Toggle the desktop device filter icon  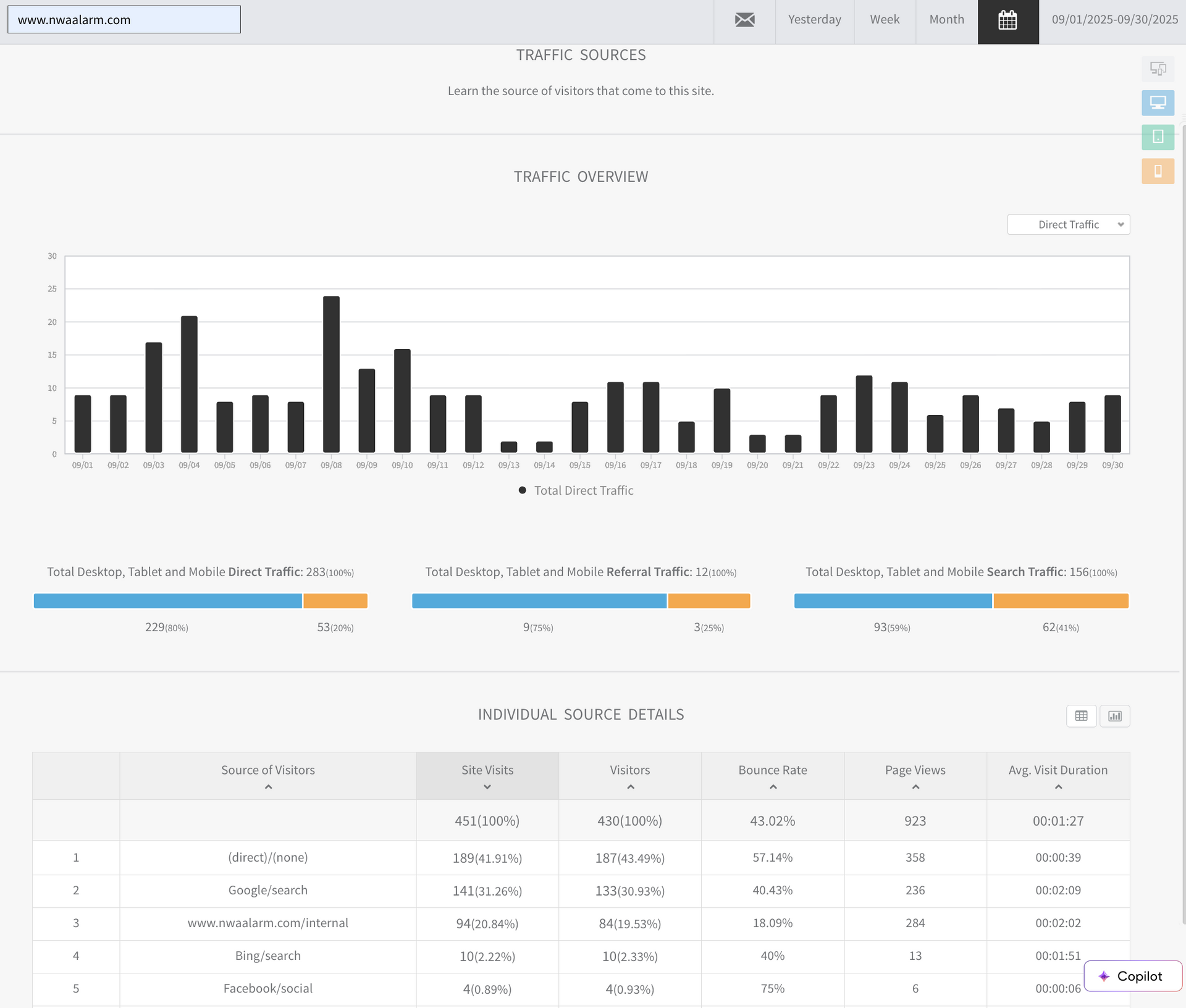coord(1158,103)
